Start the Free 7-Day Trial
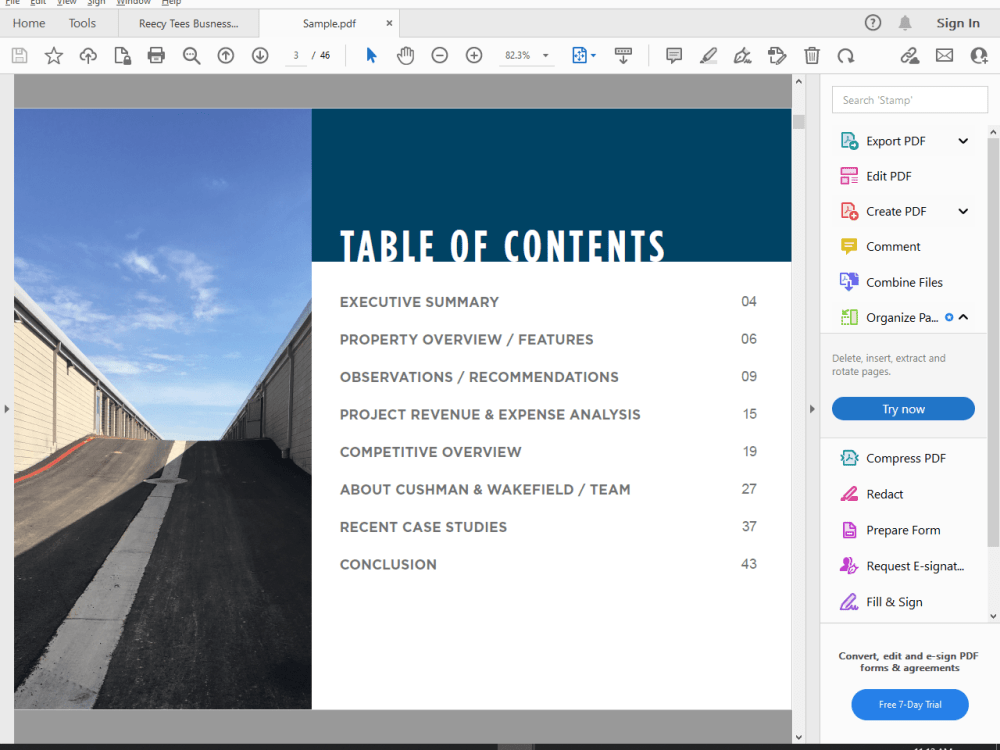 coord(909,704)
